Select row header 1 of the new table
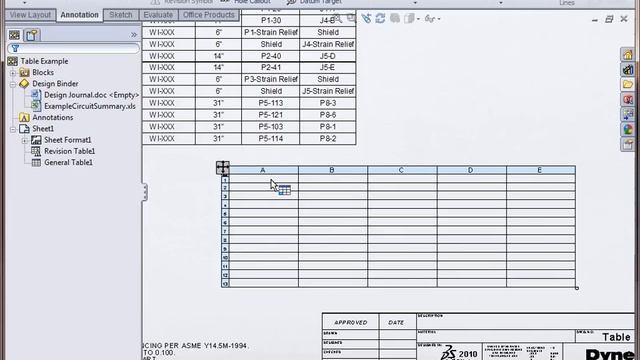This screenshot has width=640, height=360. [225, 180]
